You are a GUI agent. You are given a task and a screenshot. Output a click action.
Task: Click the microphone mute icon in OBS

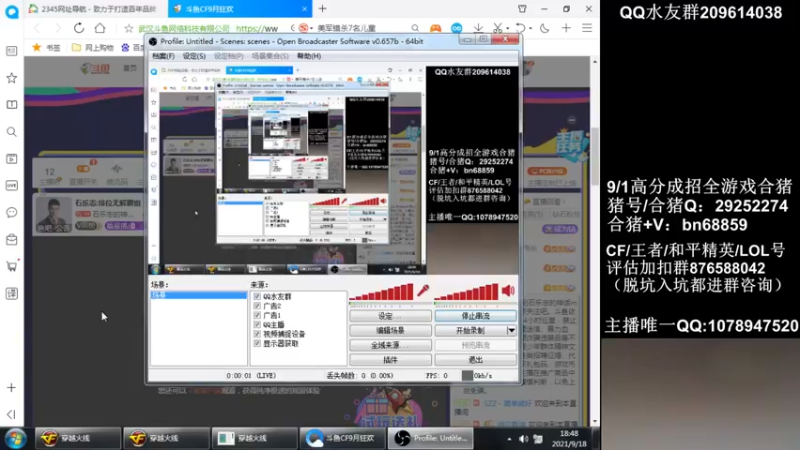[423, 291]
